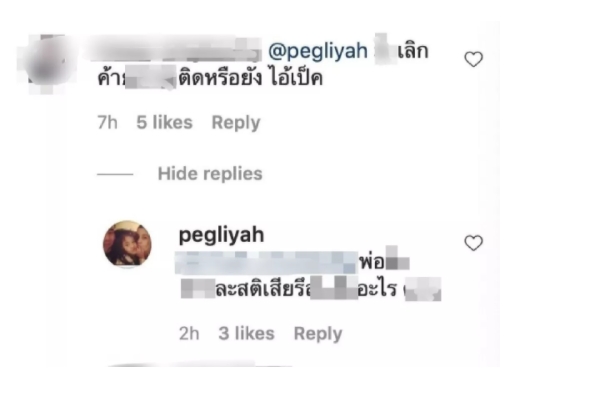595x409 pixels.
Task: Click the 7h timestamp
Action: click(x=107, y=123)
